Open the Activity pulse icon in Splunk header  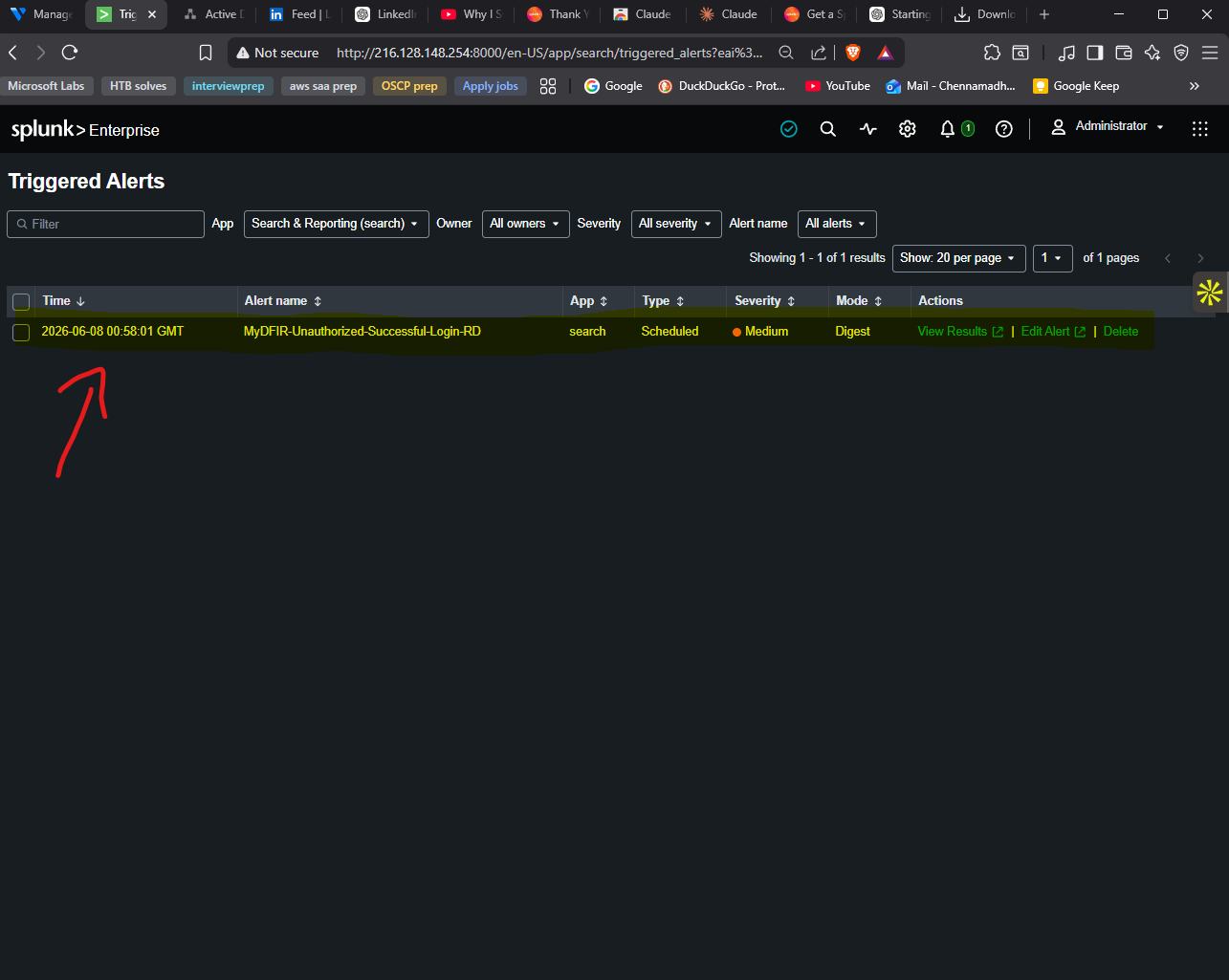click(x=867, y=129)
